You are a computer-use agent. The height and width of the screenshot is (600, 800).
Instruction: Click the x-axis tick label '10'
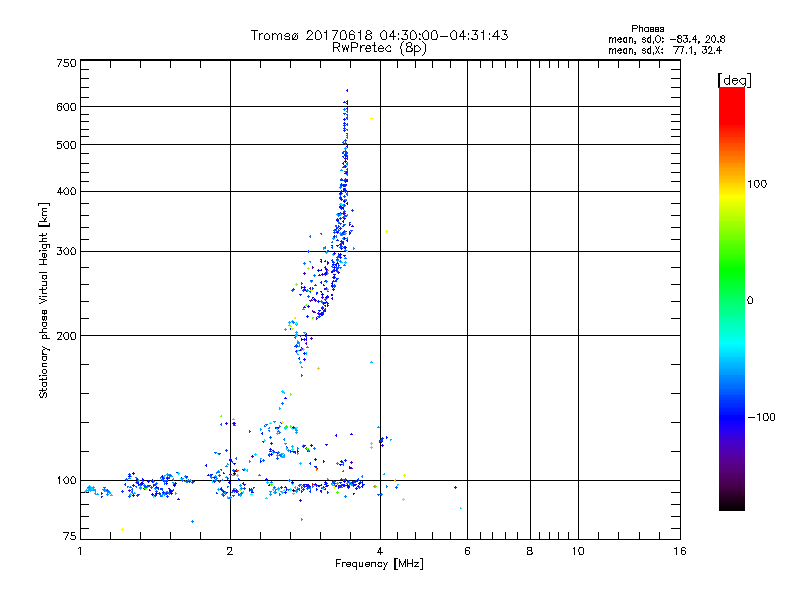click(x=578, y=551)
